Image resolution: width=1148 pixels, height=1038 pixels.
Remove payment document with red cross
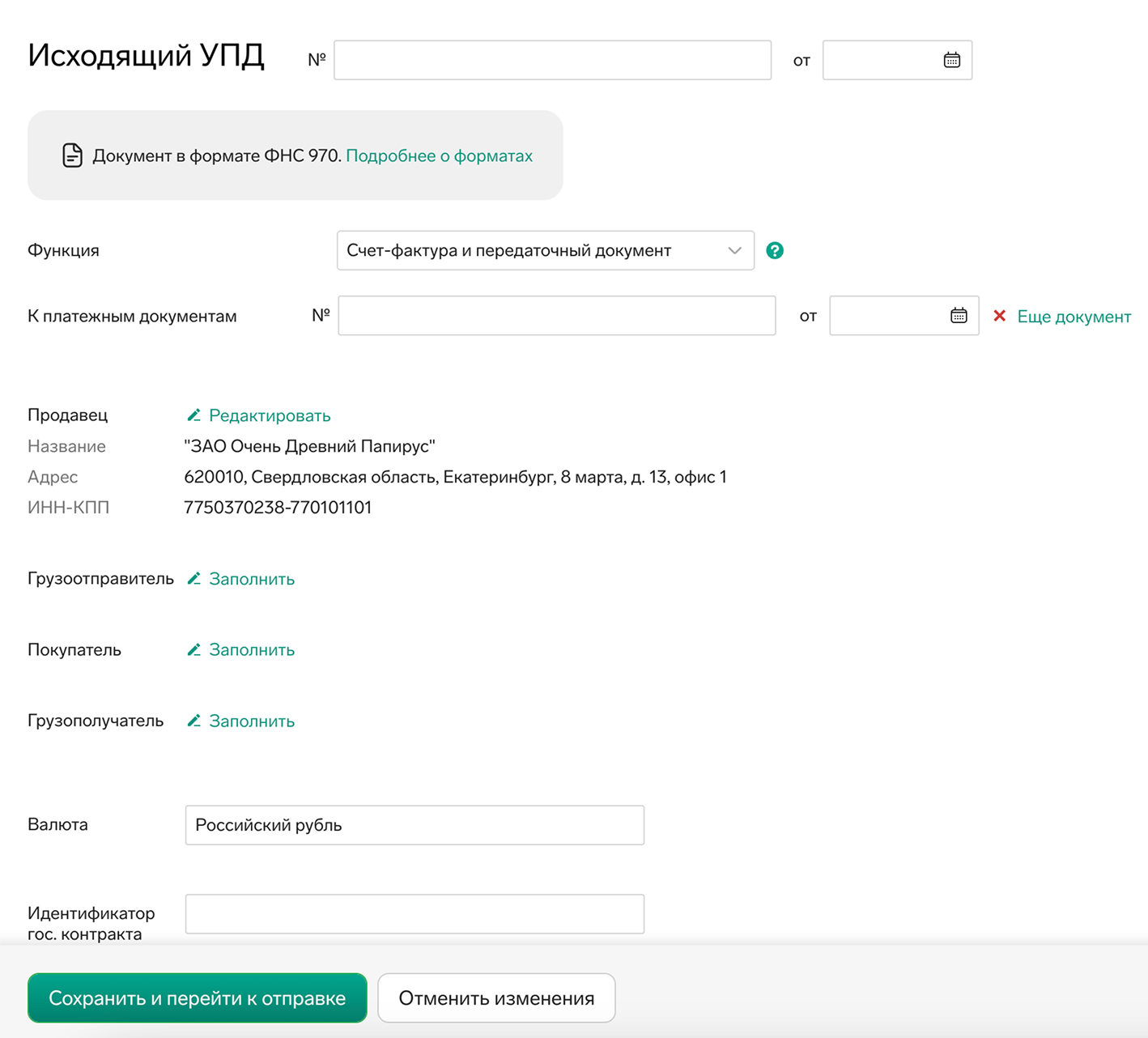tap(1000, 316)
